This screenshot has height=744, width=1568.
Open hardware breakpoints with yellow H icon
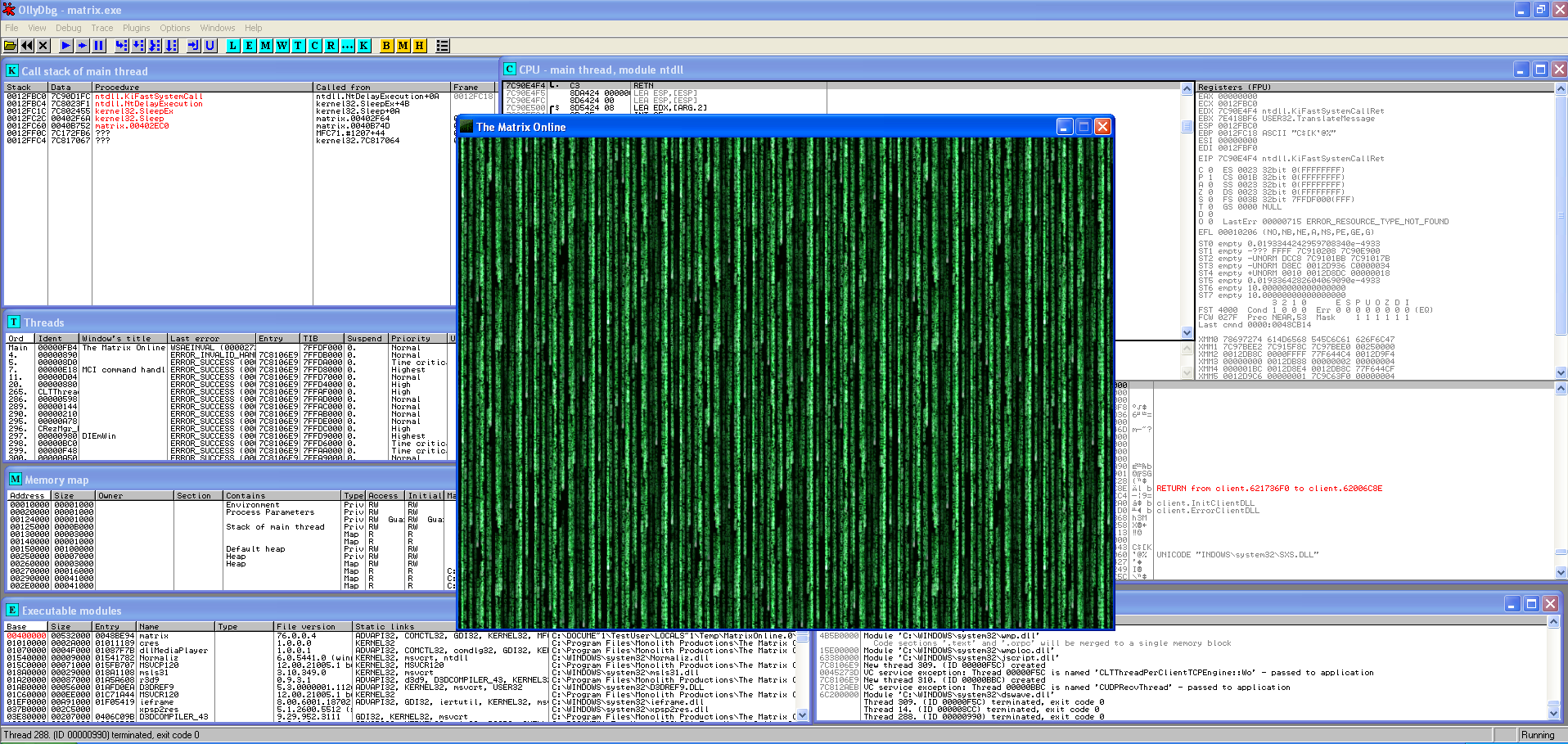point(420,46)
